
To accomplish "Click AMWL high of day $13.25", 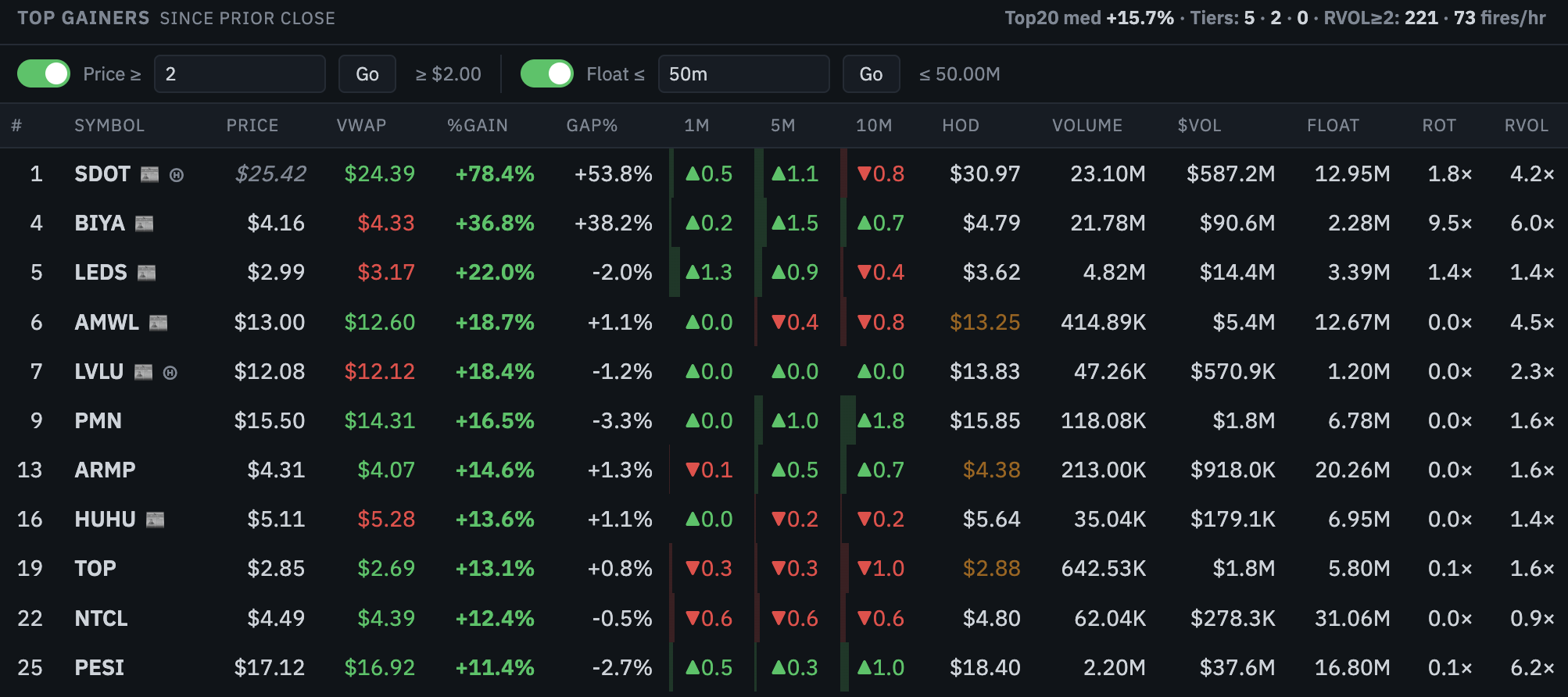I will coord(985,322).
